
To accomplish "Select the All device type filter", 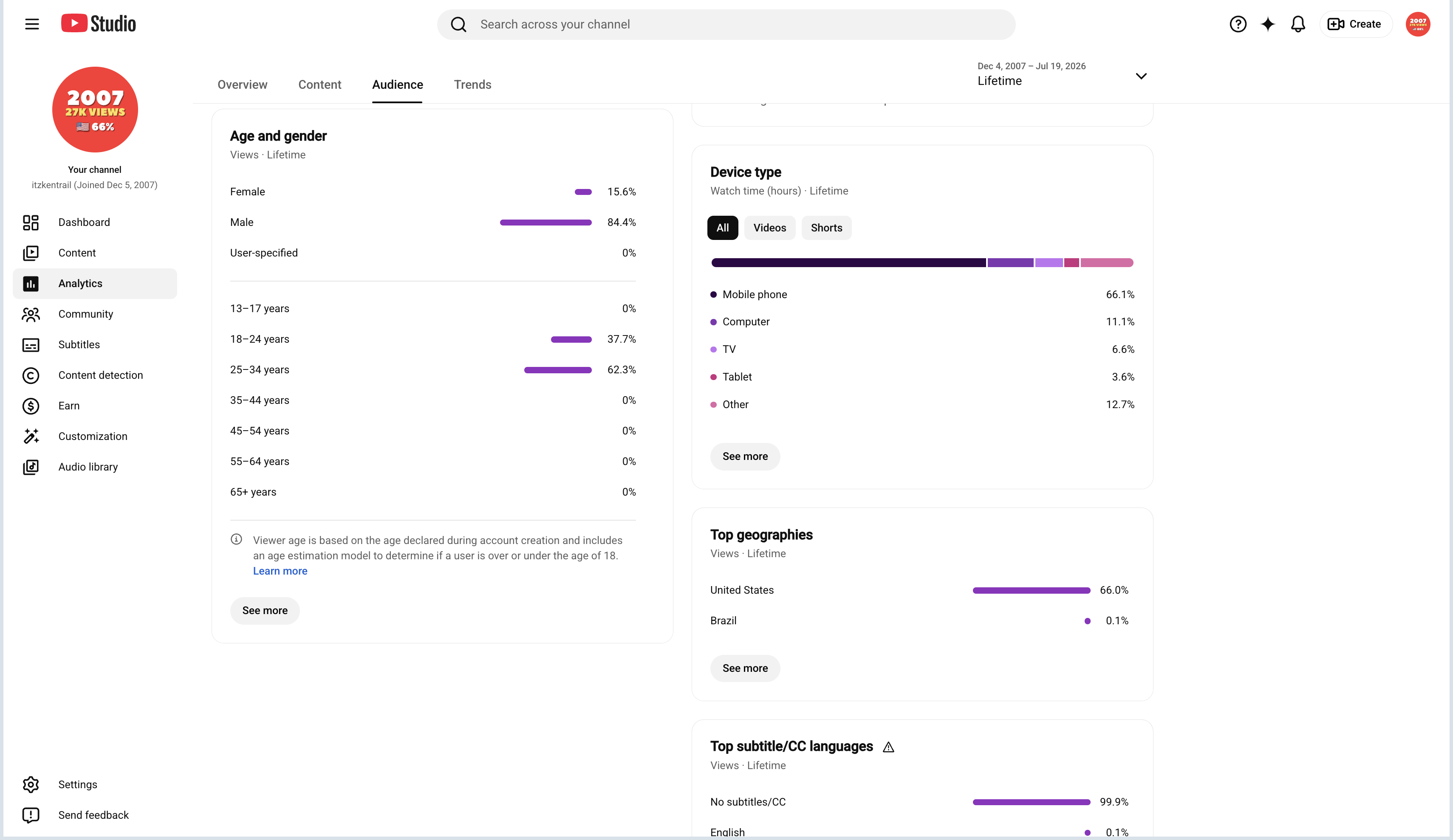I will click(x=722, y=228).
